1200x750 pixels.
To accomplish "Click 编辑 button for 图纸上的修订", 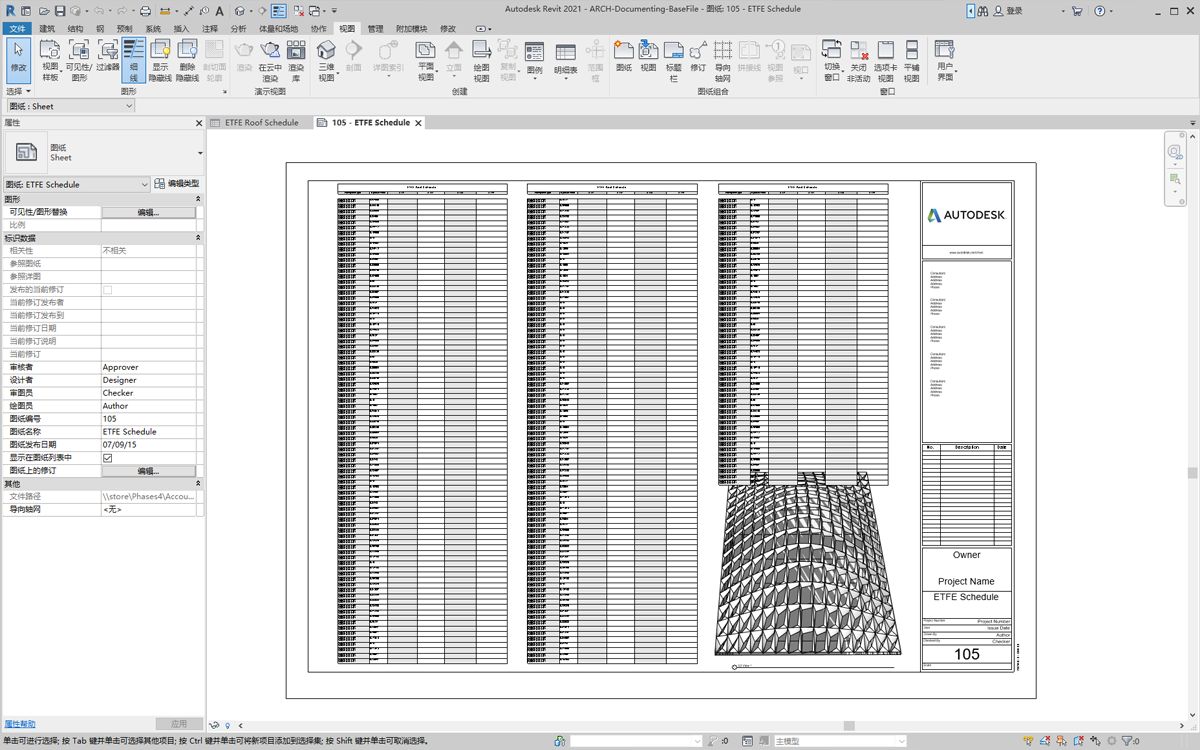I will (x=148, y=471).
